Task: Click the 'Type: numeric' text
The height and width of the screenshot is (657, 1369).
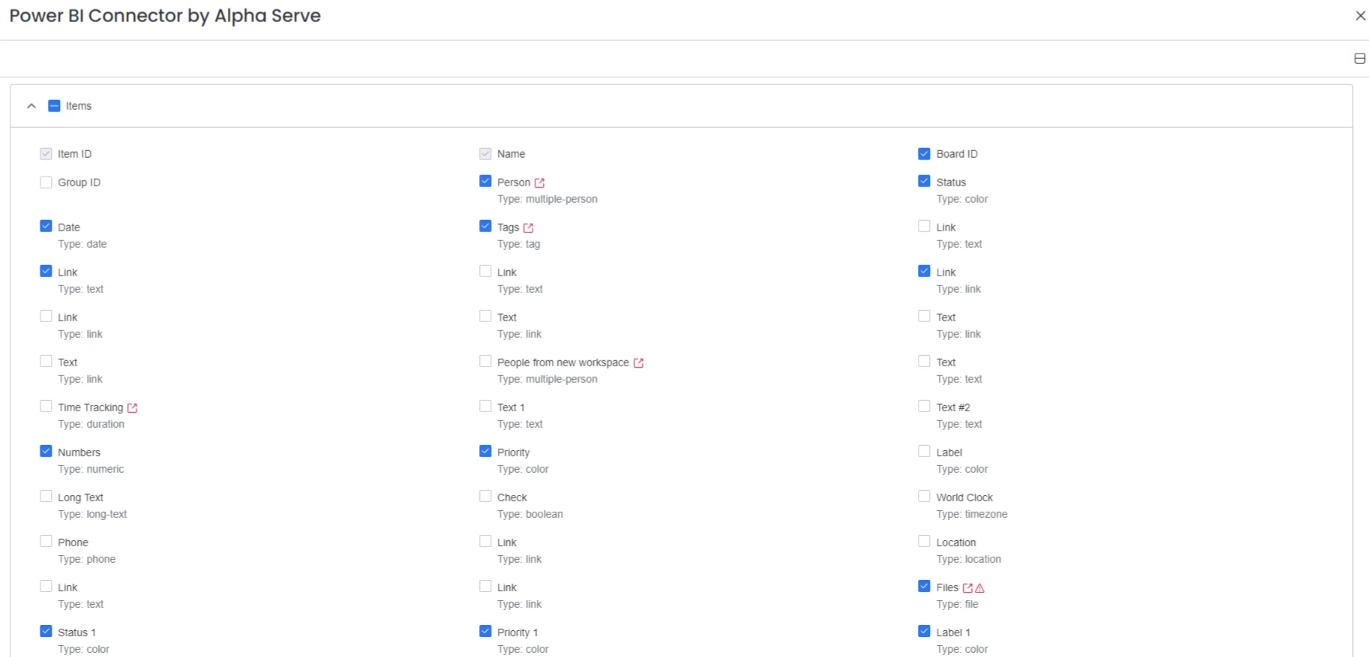Action: pos(91,469)
